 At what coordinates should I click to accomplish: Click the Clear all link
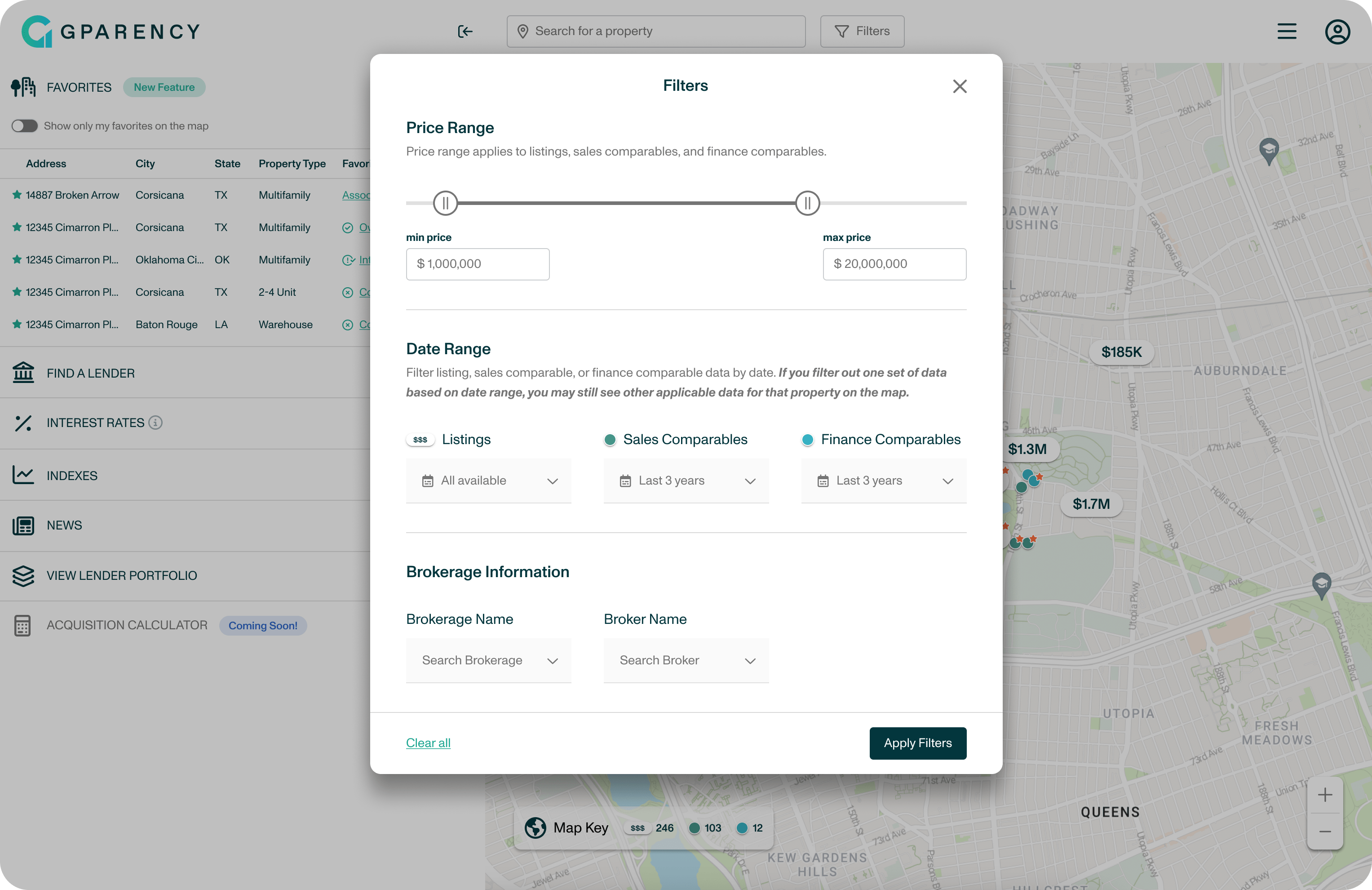point(428,743)
